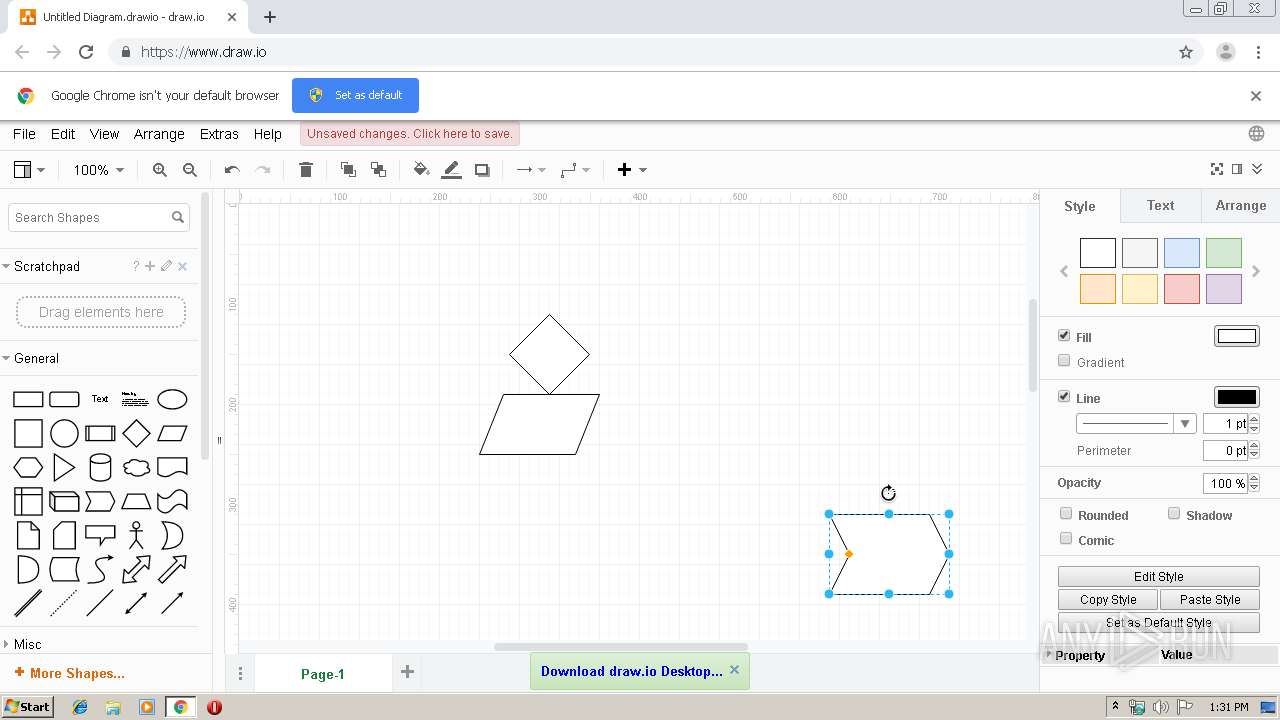Select the Parallelogram shape in General
1280x720 pixels.
coord(172,433)
